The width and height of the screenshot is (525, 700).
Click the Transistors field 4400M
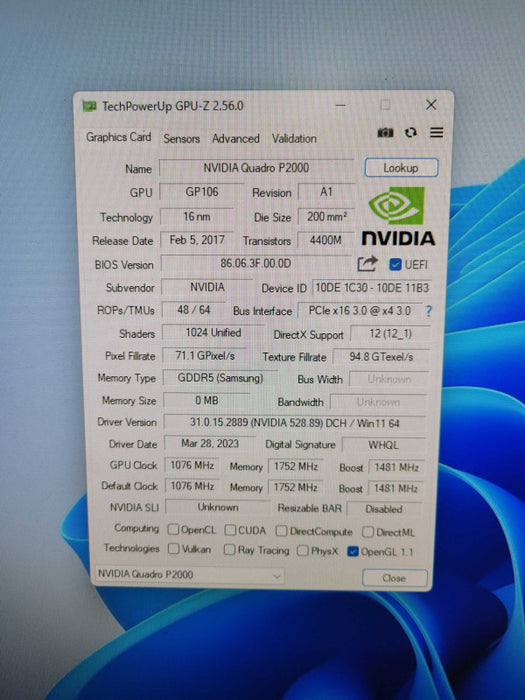[x=326, y=241]
